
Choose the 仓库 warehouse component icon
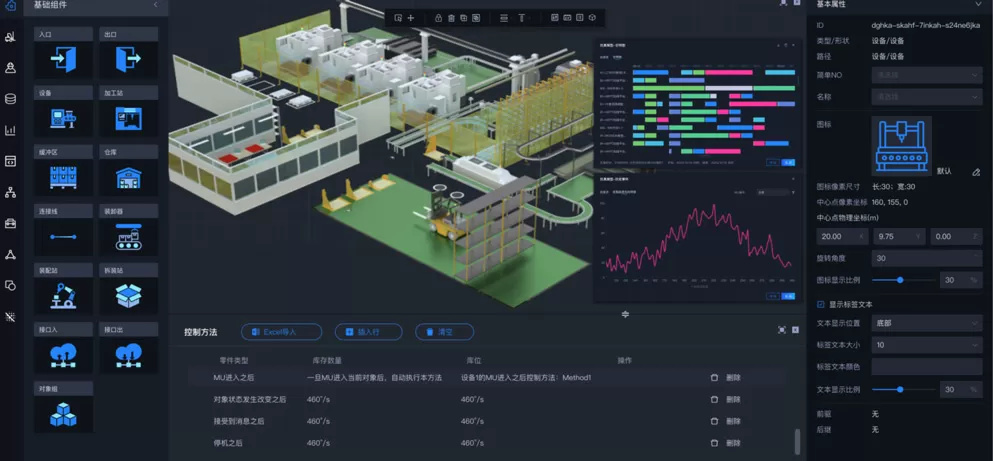tap(129, 177)
